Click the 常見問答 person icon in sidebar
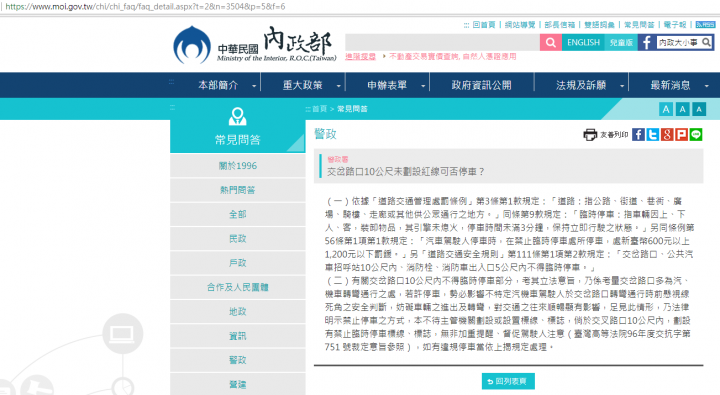The width and height of the screenshot is (720, 395). (x=237, y=116)
